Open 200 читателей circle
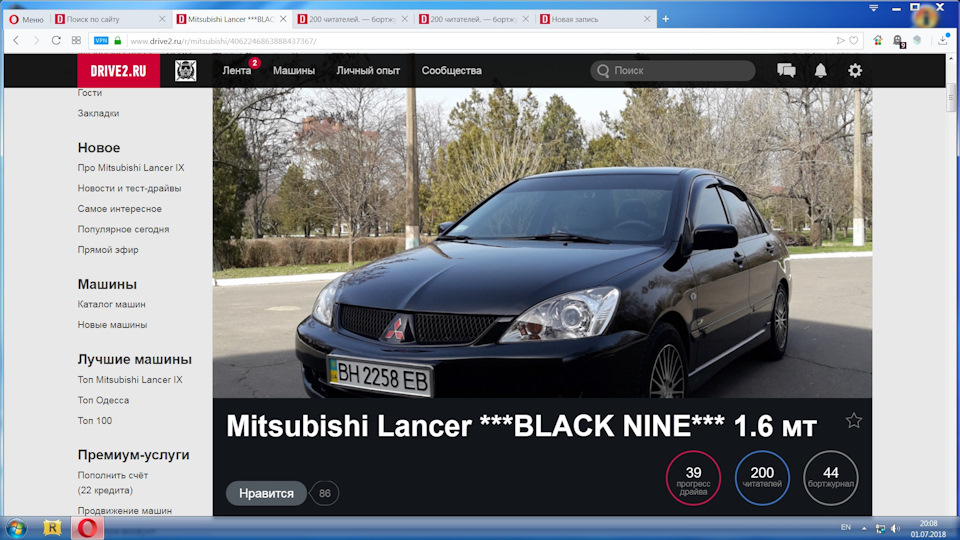 762,478
